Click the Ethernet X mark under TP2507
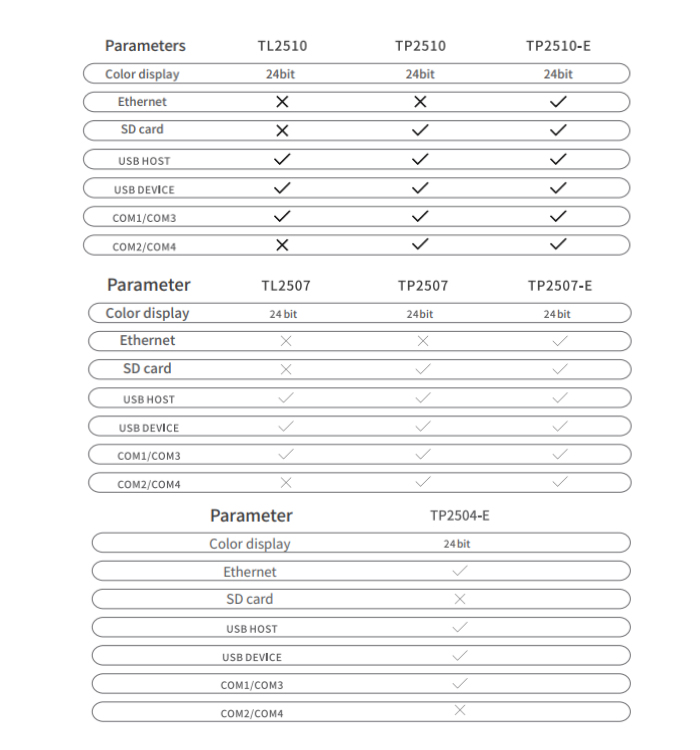700x750 pixels. point(422,341)
